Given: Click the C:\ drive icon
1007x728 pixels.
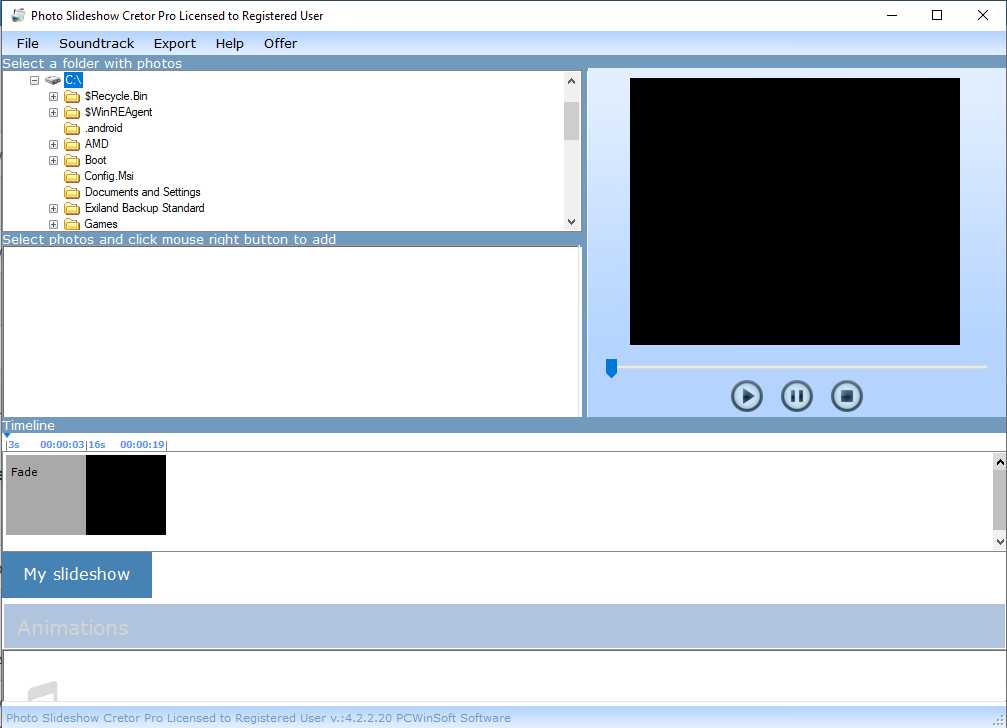Looking at the screenshot, I should point(53,80).
